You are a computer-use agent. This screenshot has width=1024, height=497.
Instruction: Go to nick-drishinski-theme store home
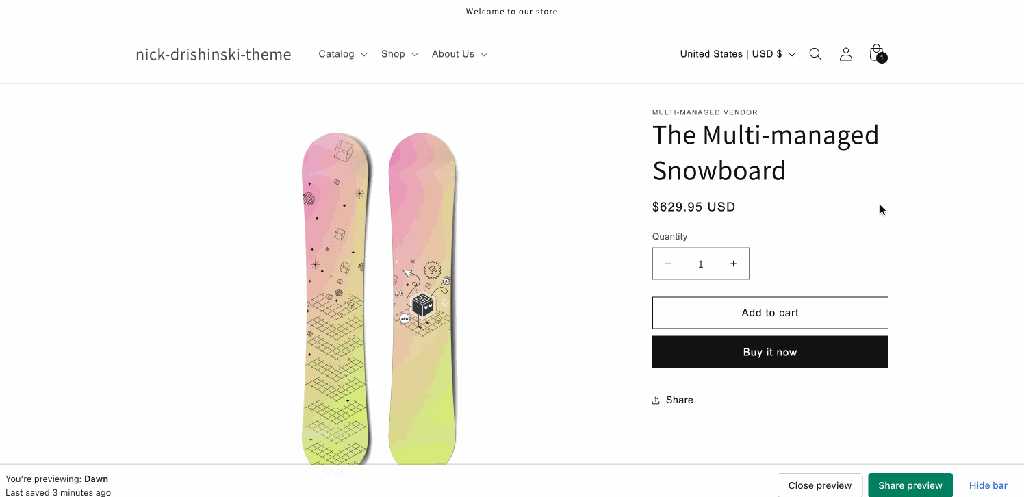(213, 54)
